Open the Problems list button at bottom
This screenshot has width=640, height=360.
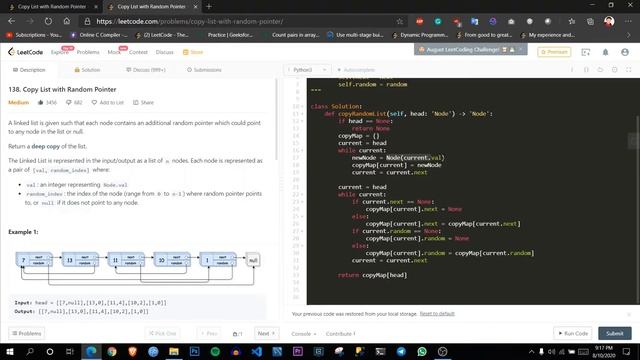[x=27, y=333]
